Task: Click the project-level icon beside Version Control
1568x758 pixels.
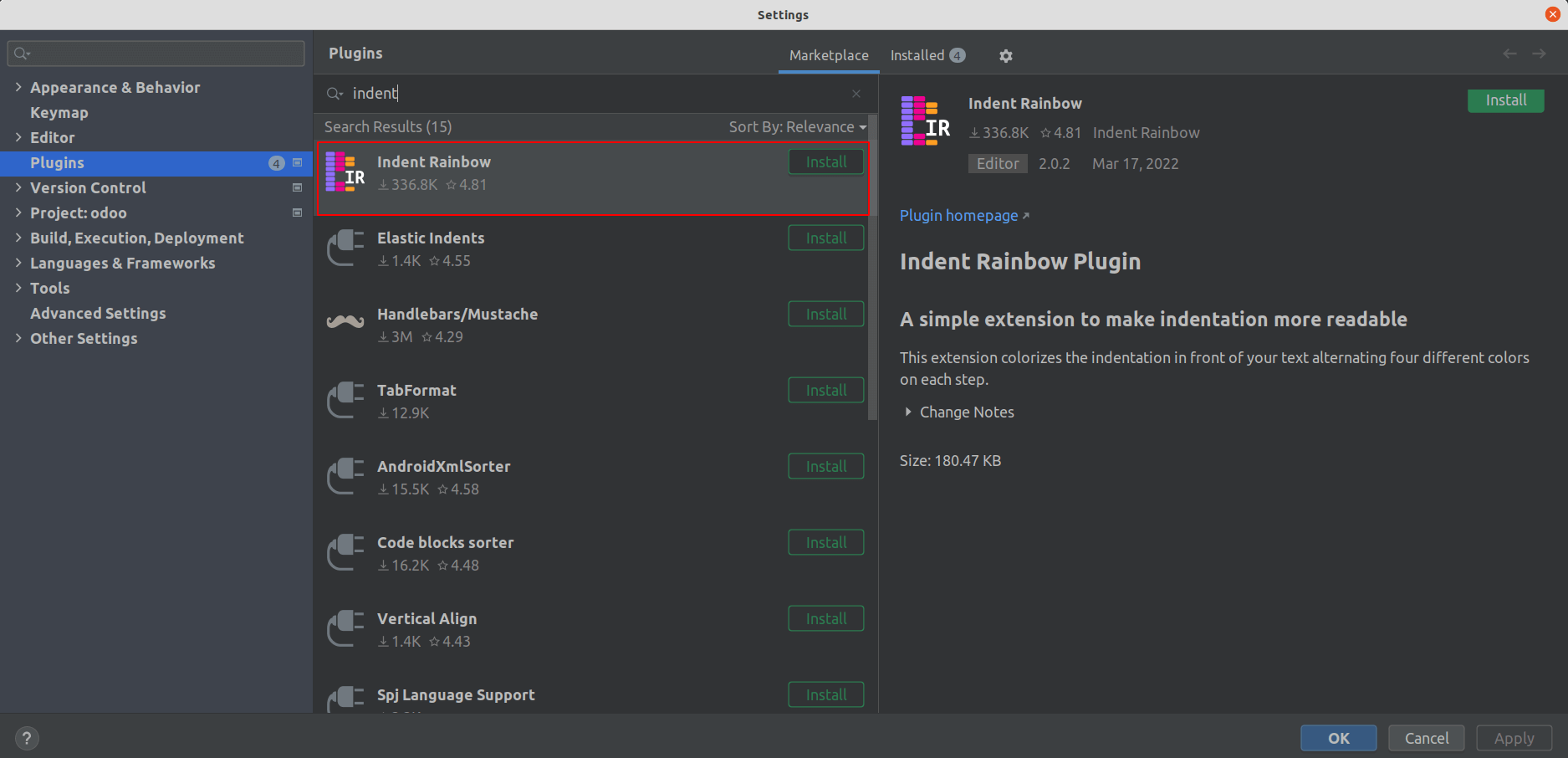Action: coord(297,188)
